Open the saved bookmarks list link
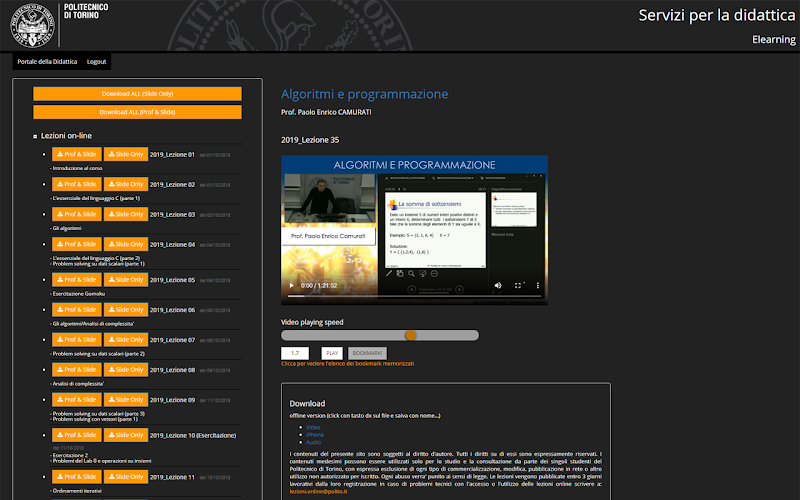The width and height of the screenshot is (800, 500). pyautogui.click(x=347, y=364)
